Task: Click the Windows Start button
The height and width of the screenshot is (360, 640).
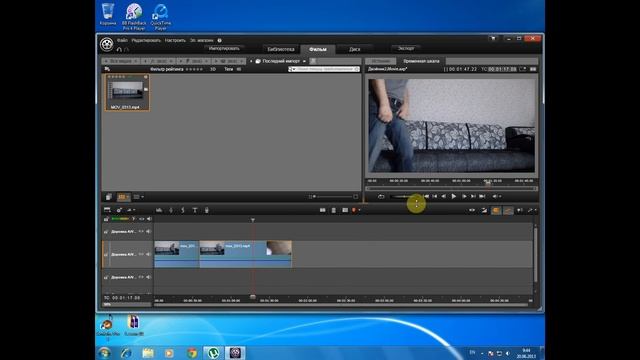Action: pyautogui.click(x=104, y=353)
